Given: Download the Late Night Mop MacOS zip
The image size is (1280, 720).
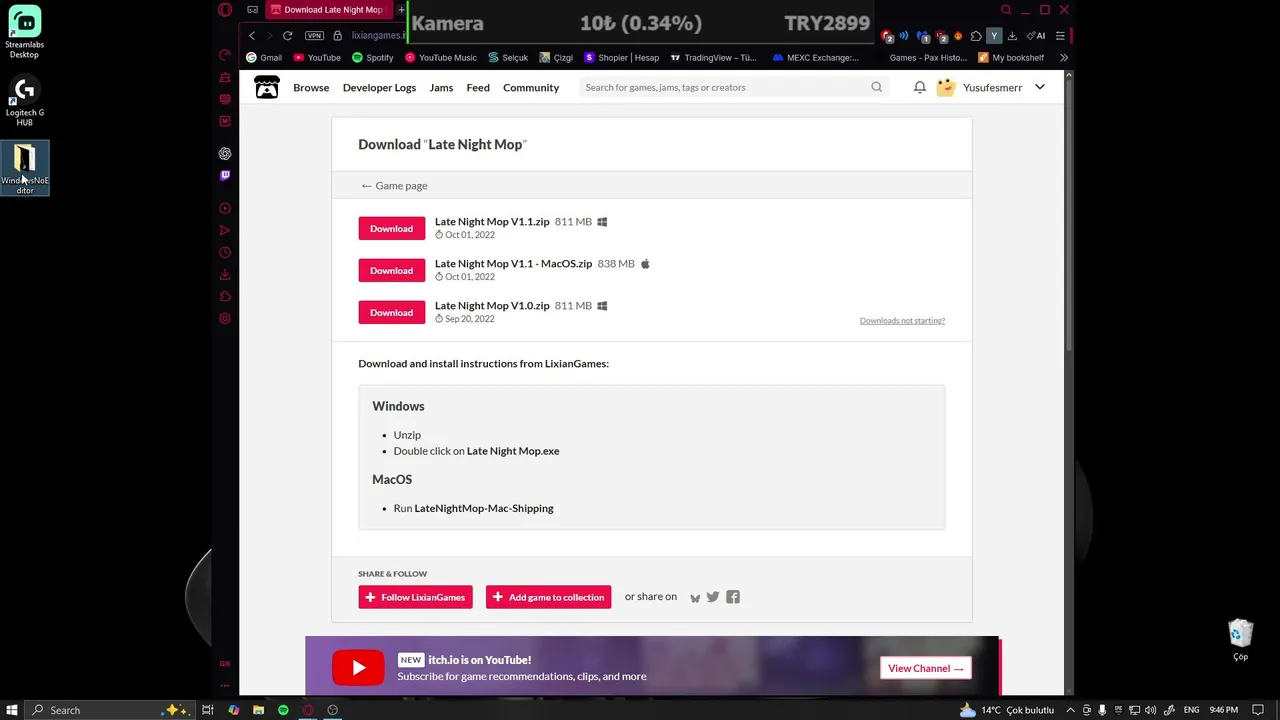Looking at the screenshot, I should tap(391, 270).
